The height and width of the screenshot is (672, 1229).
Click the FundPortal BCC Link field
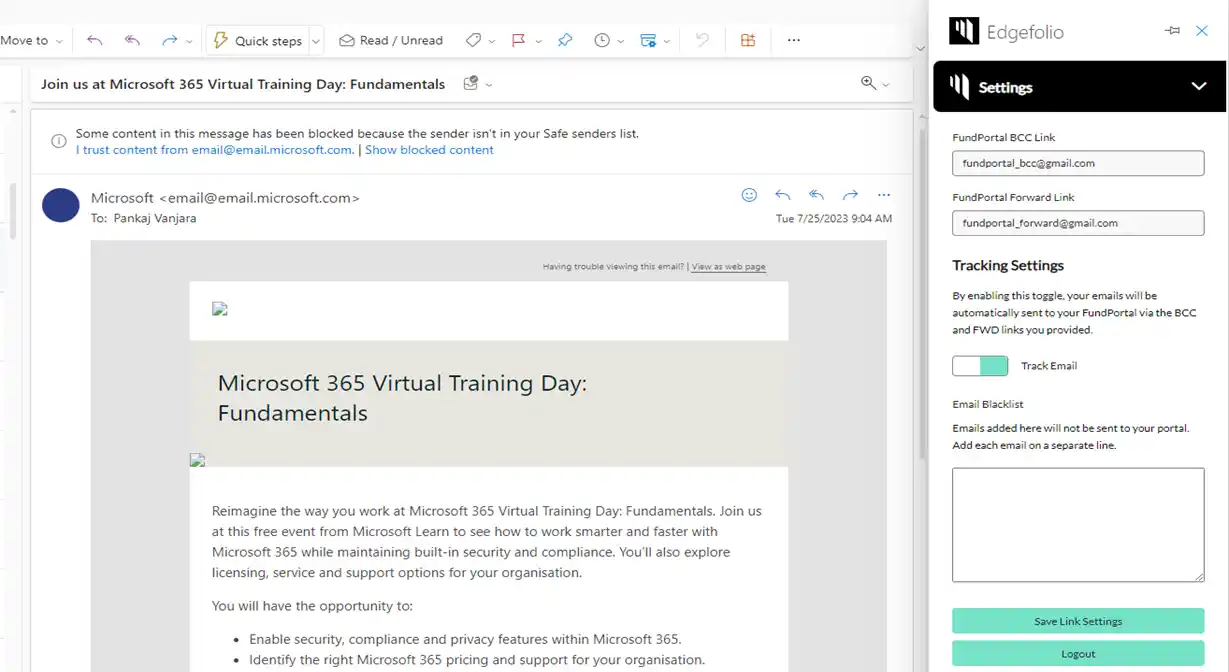pos(1078,163)
